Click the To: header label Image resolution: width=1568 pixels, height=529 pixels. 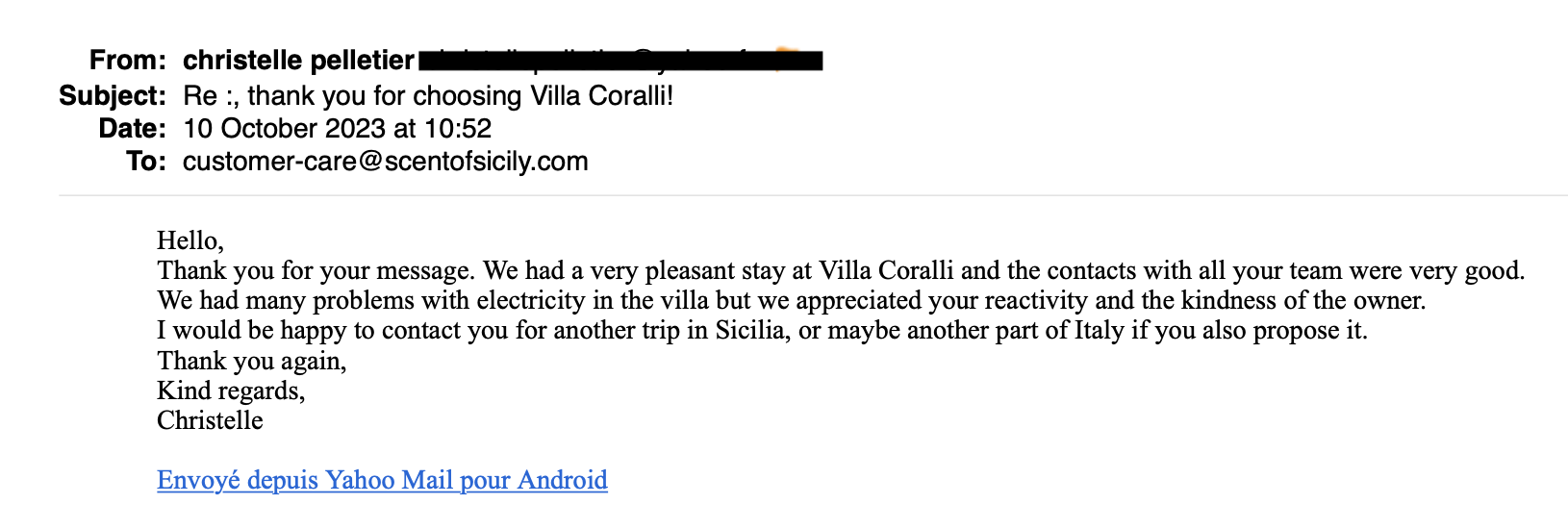pyautogui.click(x=146, y=161)
